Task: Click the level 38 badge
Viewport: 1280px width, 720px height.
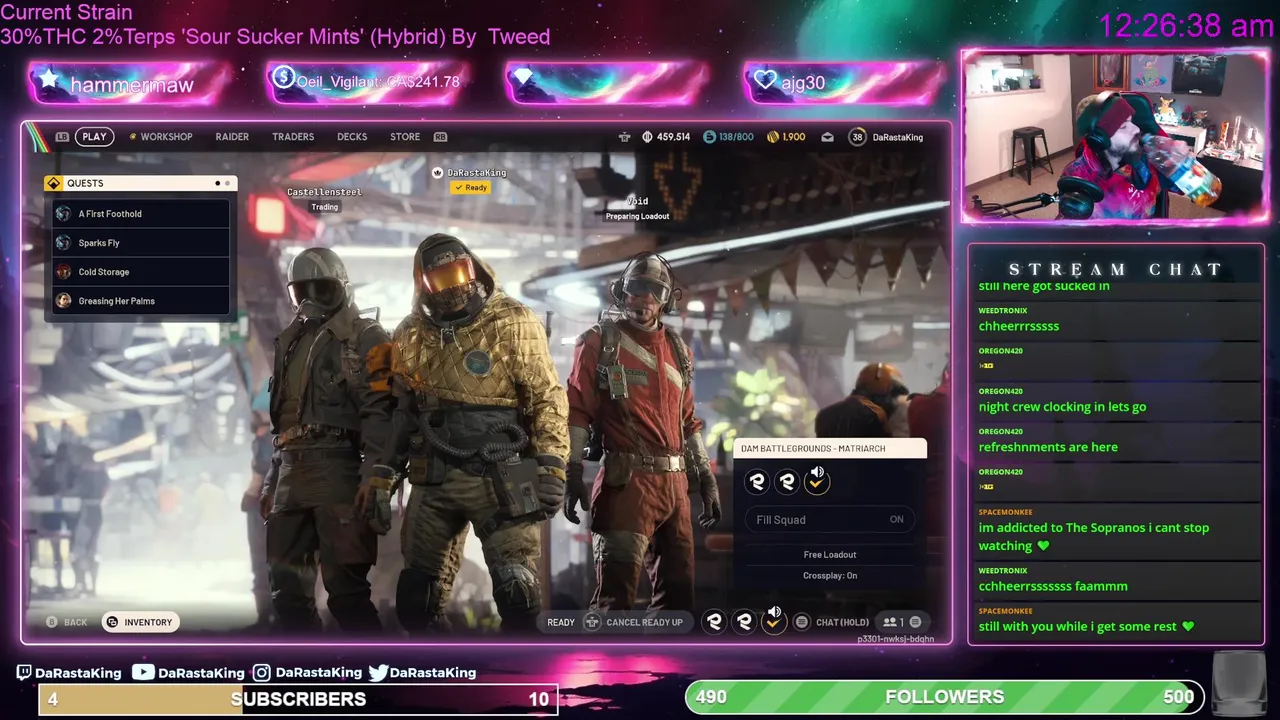Action: [857, 137]
